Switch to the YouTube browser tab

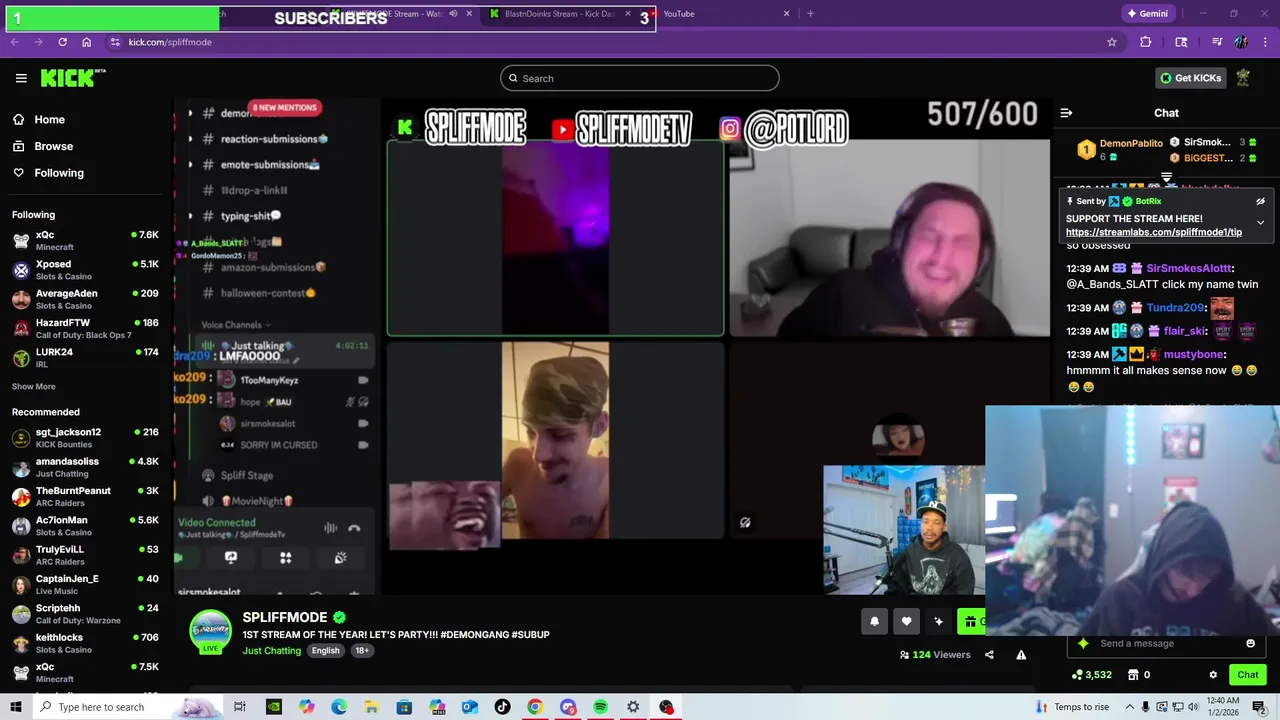click(718, 14)
